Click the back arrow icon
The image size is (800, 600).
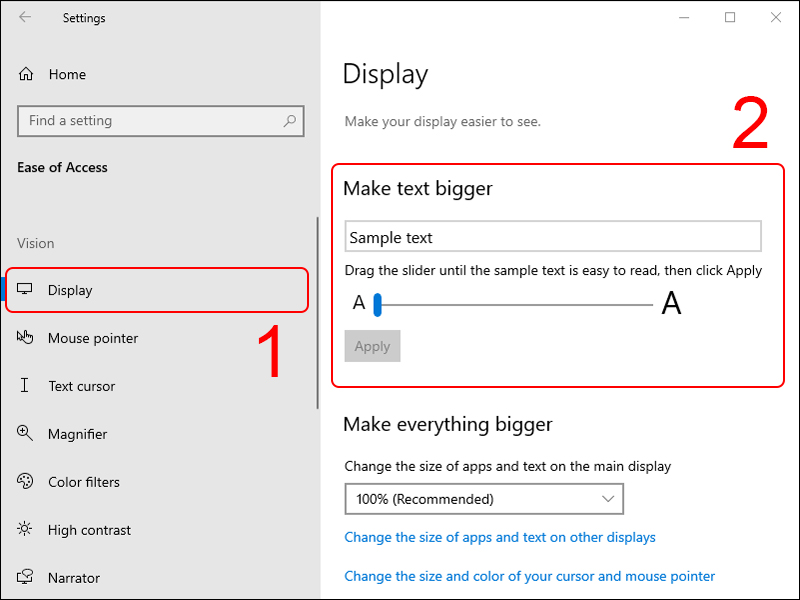[x=25, y=18]
